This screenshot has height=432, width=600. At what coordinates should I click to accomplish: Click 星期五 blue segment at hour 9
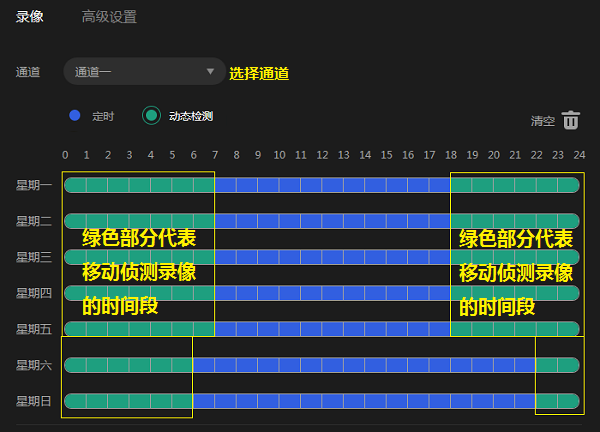(268, 329)
